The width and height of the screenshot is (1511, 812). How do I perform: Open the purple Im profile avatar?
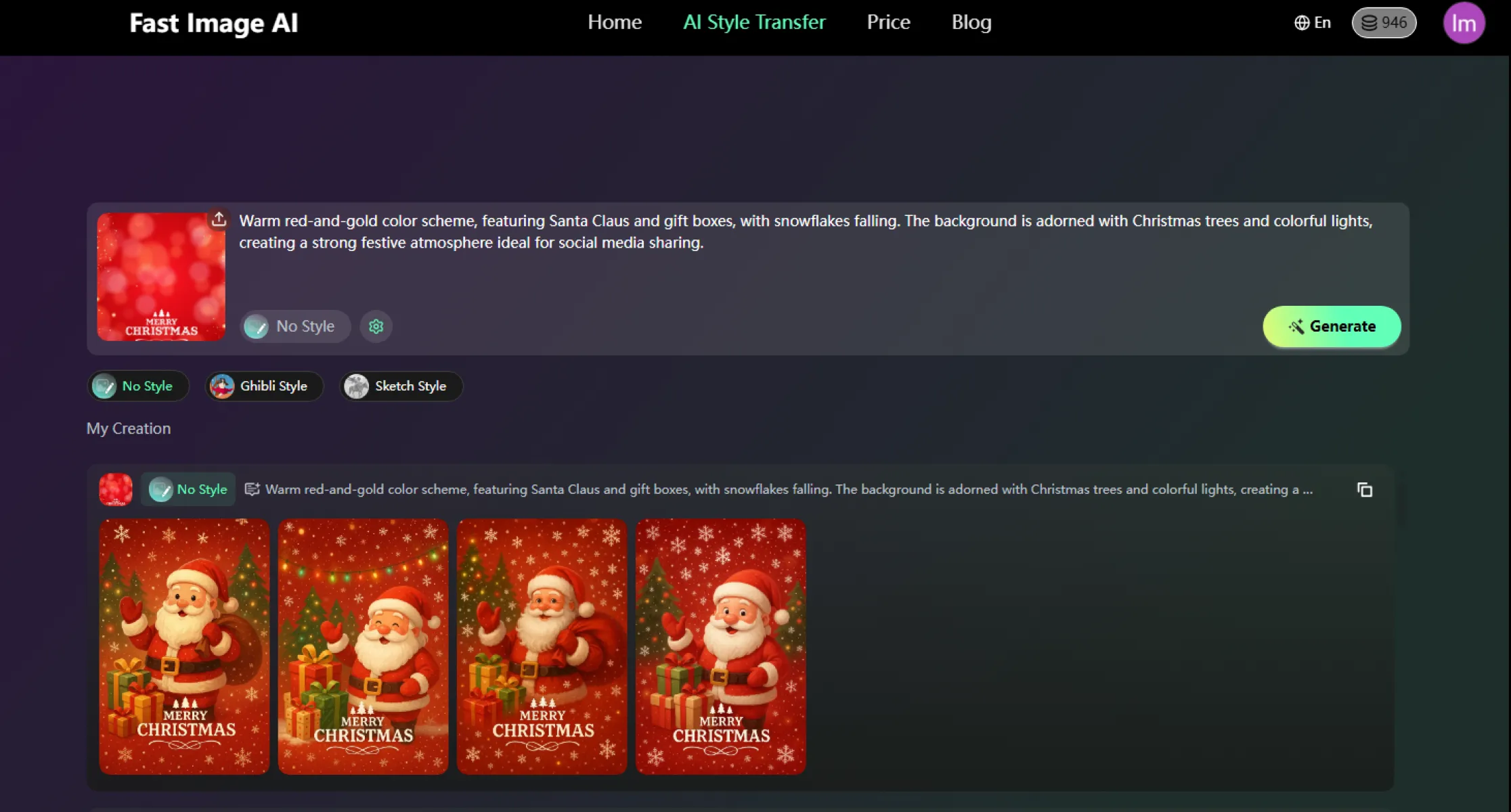click(1464, 23)
